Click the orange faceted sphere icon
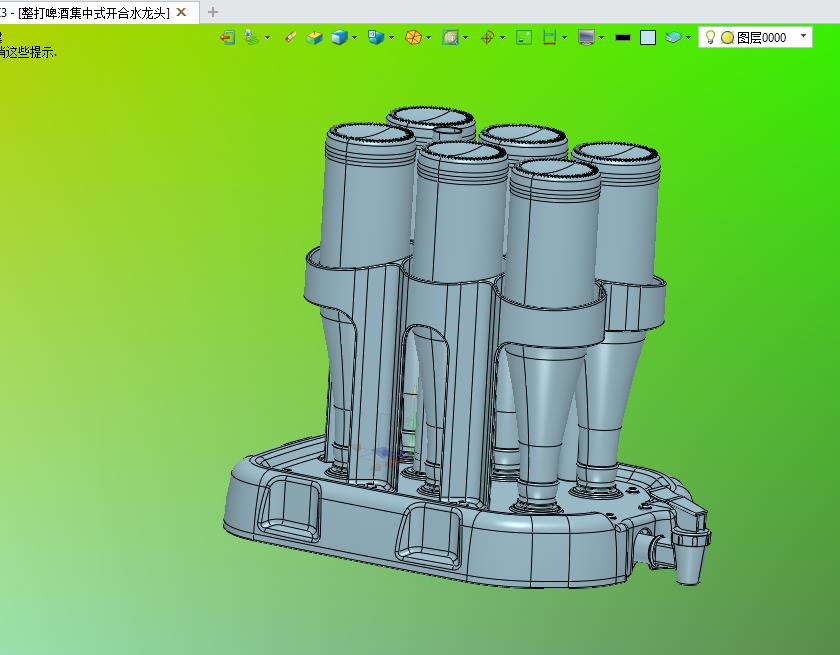Image resolution: width=840 pixels, height=655 pixels. (x=413, y=37)
